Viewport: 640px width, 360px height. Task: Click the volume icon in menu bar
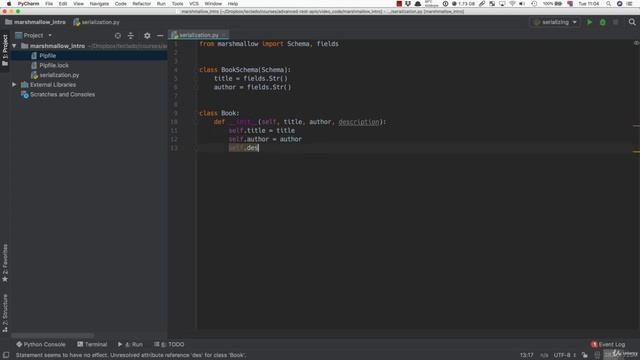pyautogui.click(x=522, y=4)
